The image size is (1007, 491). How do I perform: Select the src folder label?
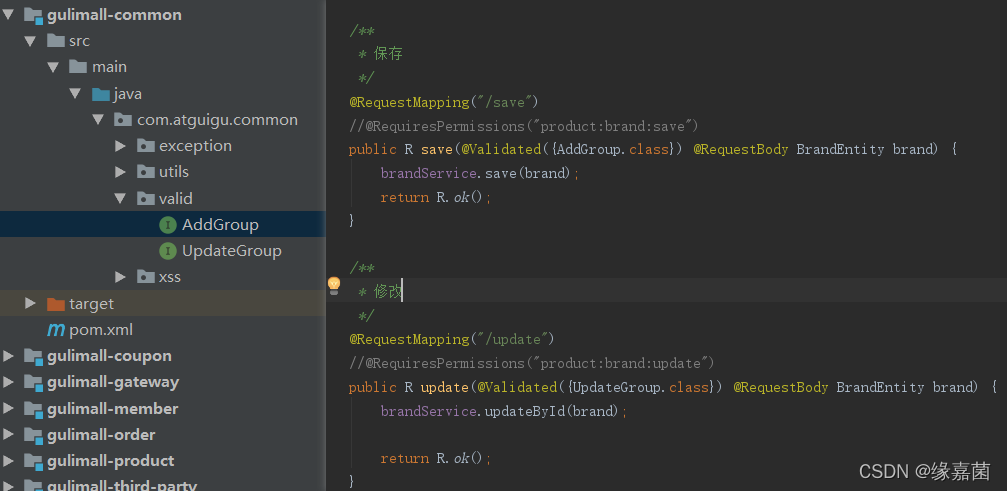tap(80, 41)
